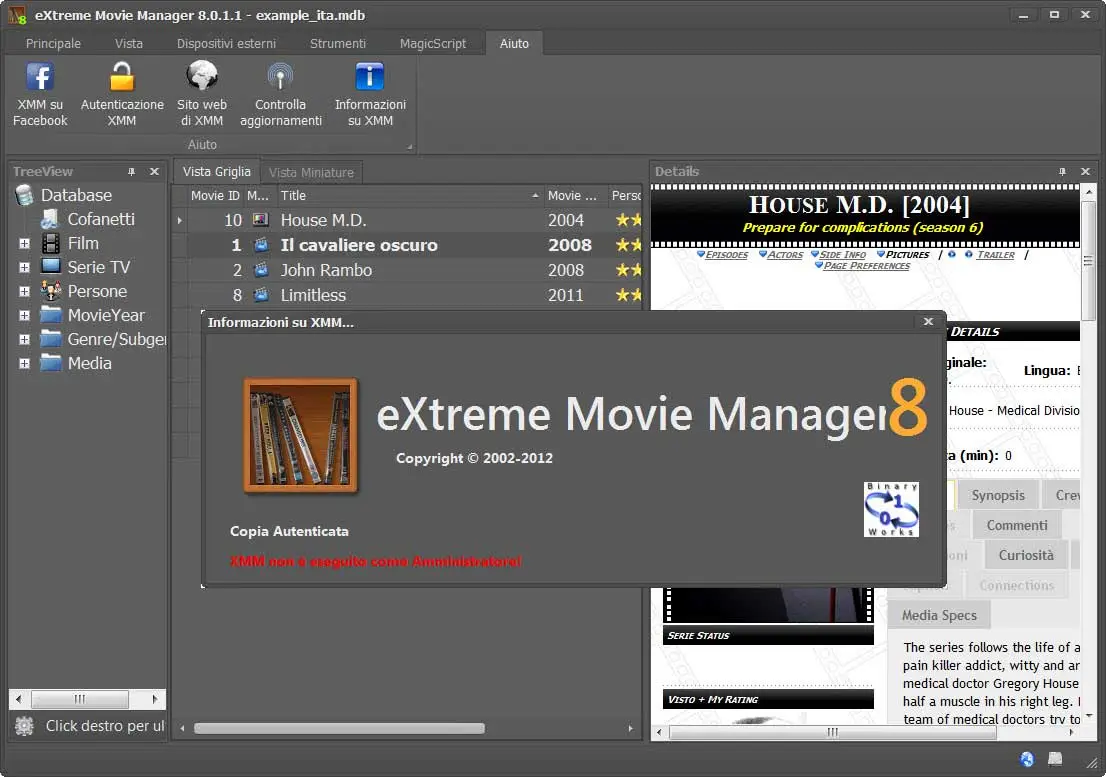This screenshot has height=777, width=1106.
Task: Open the Principale ribbon tab
Action: [53, 43]
